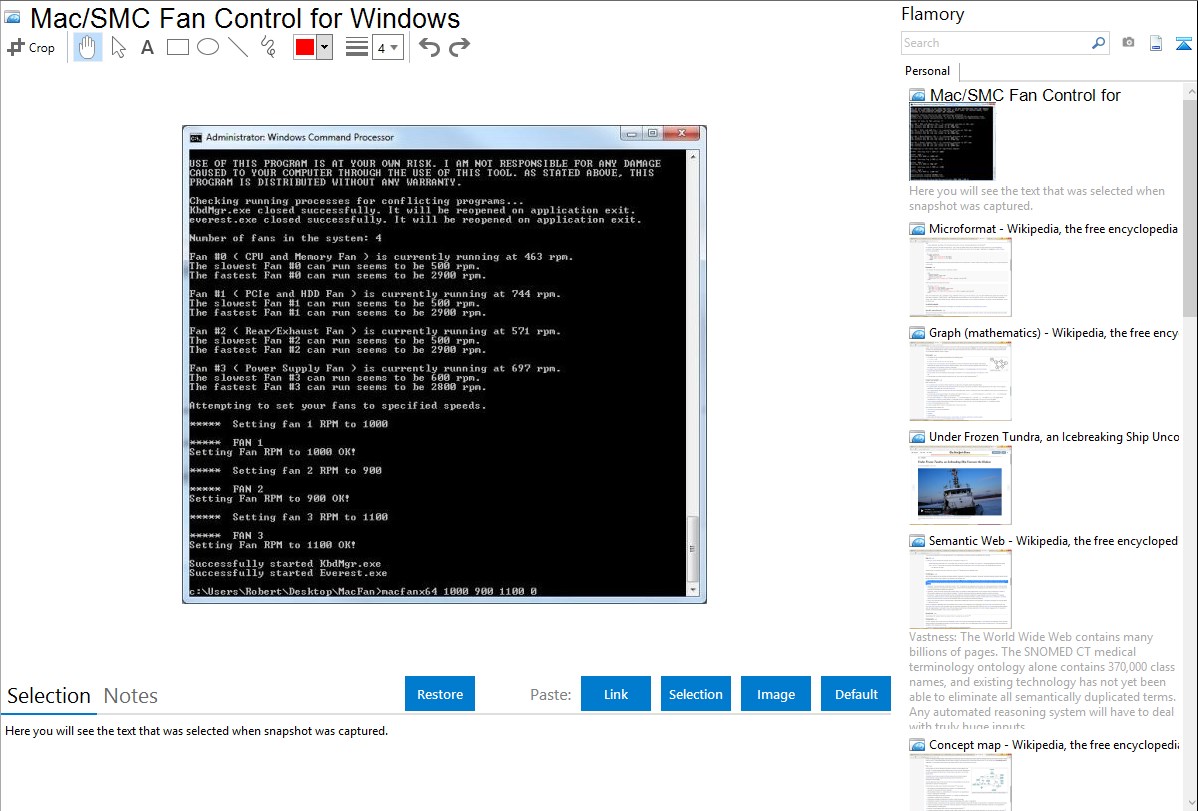This screenshot has width=1198, height=811.
Task: Click the Concept map - Wikipedia title
Action: point(1054,745)
